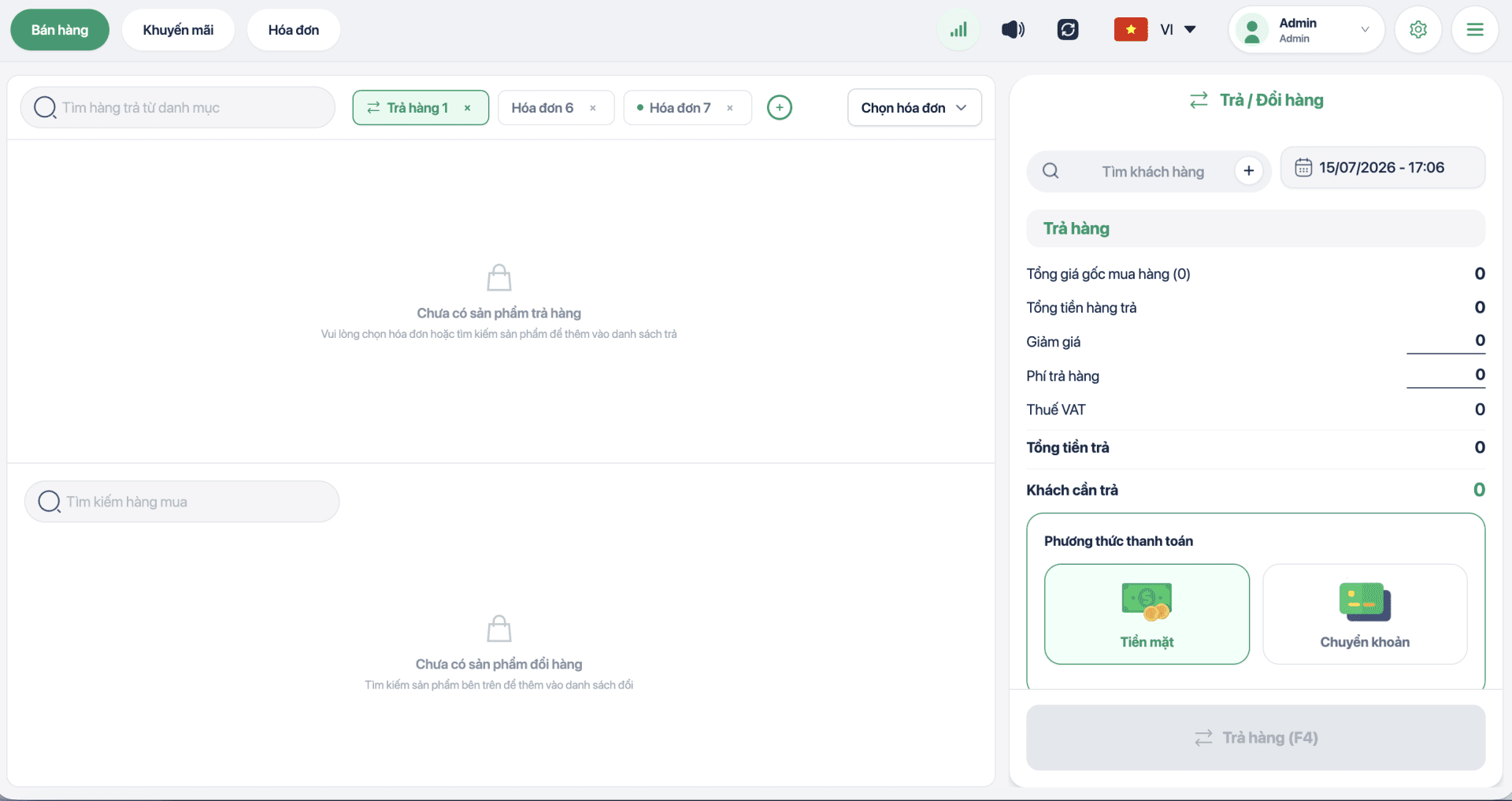Image resolution: width=1512 pixels, height=801 pixels.
Task: Go to the Bán hàng tab
Action: click(60, 30)
